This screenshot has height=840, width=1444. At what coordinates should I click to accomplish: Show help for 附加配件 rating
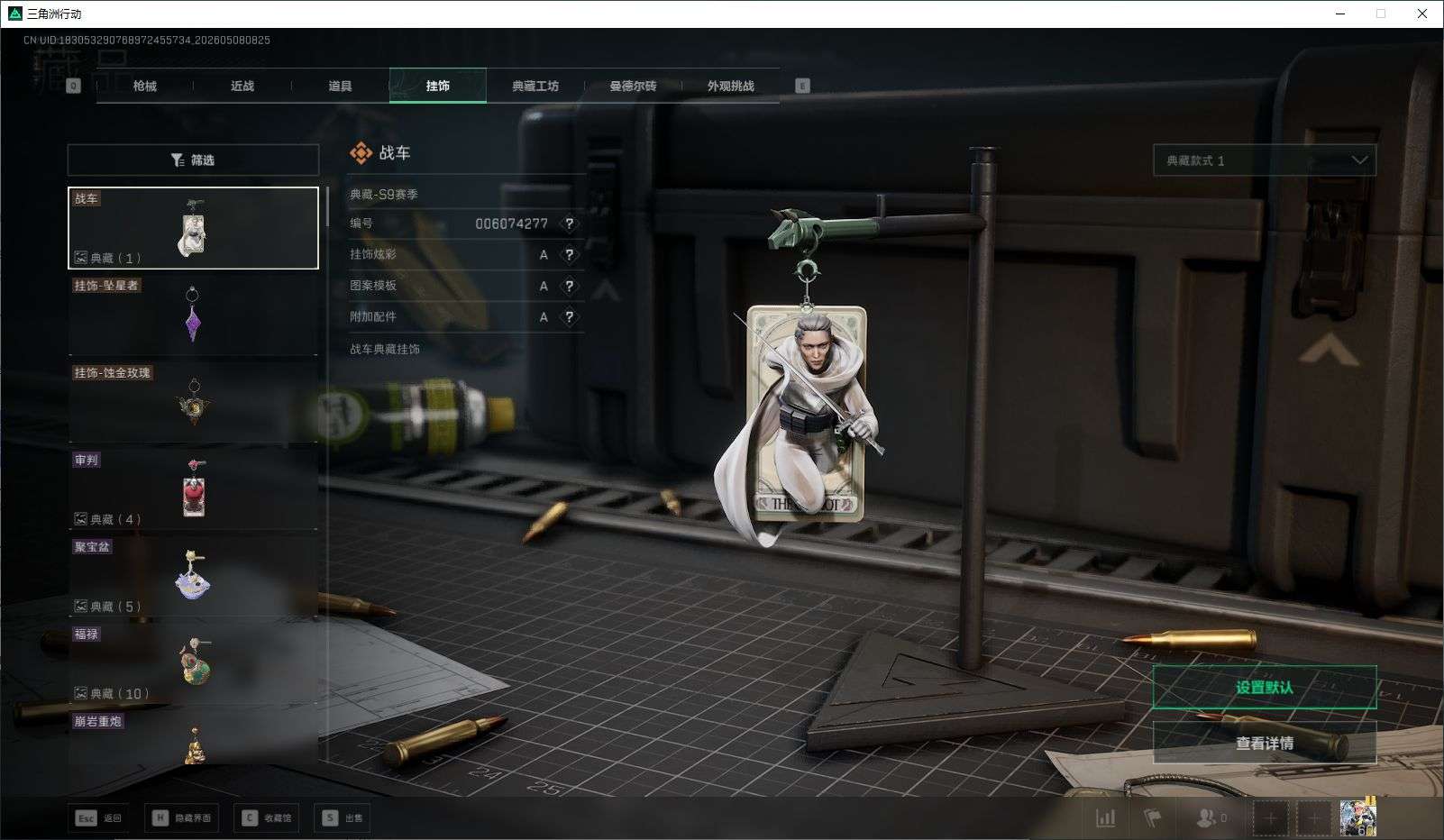569,317
